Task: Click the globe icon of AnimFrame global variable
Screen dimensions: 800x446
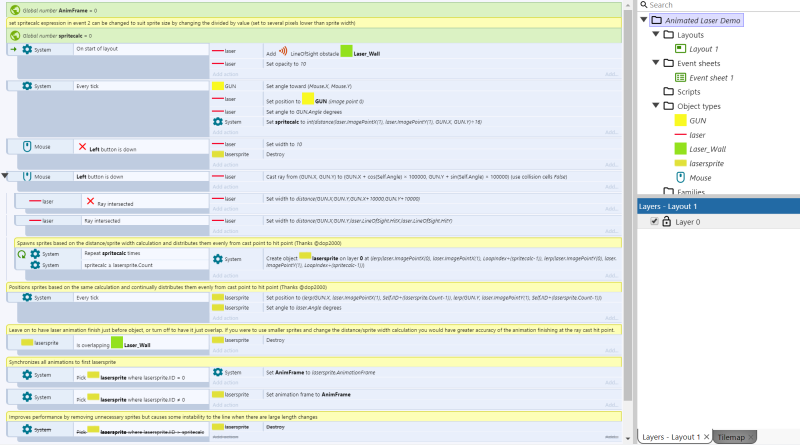Action: tap(15, 10)
